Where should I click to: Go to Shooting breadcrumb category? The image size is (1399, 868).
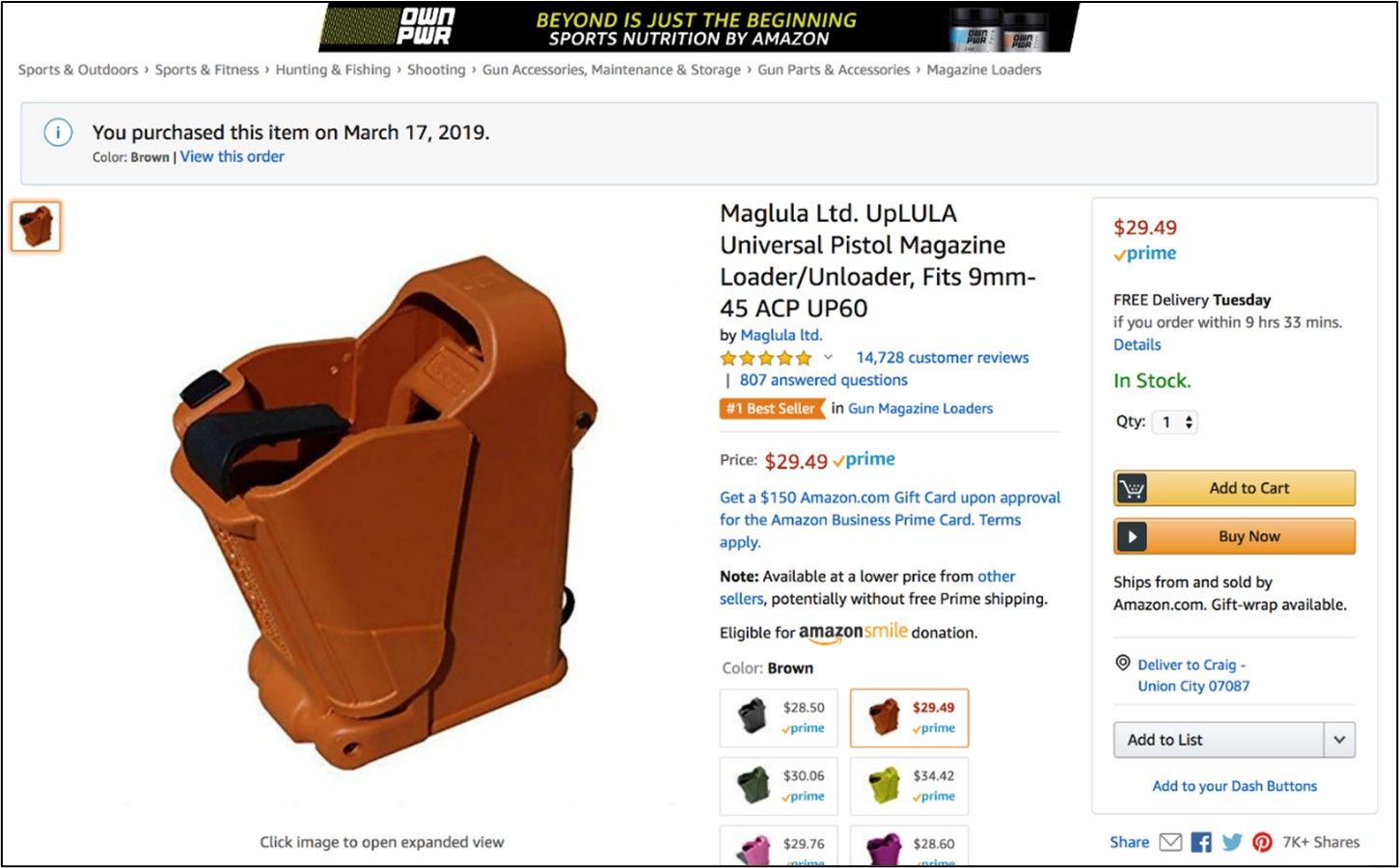tap(436, 69)
